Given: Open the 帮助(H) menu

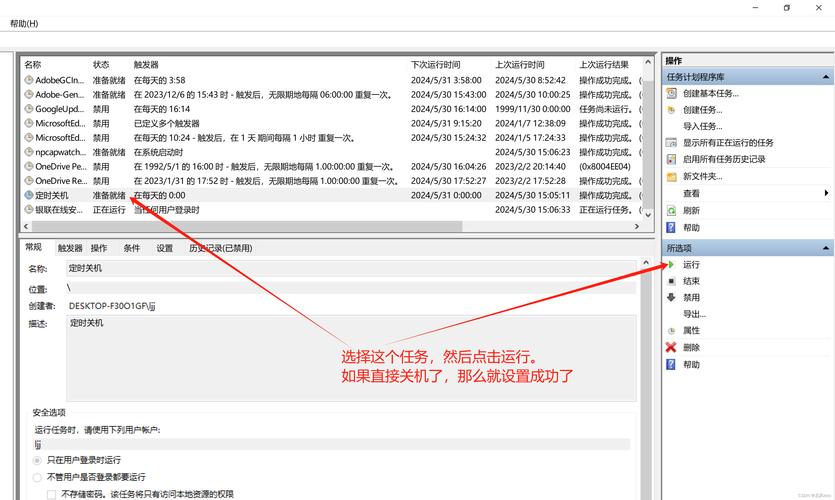Looking at the screenshot, I should [24, 23].
